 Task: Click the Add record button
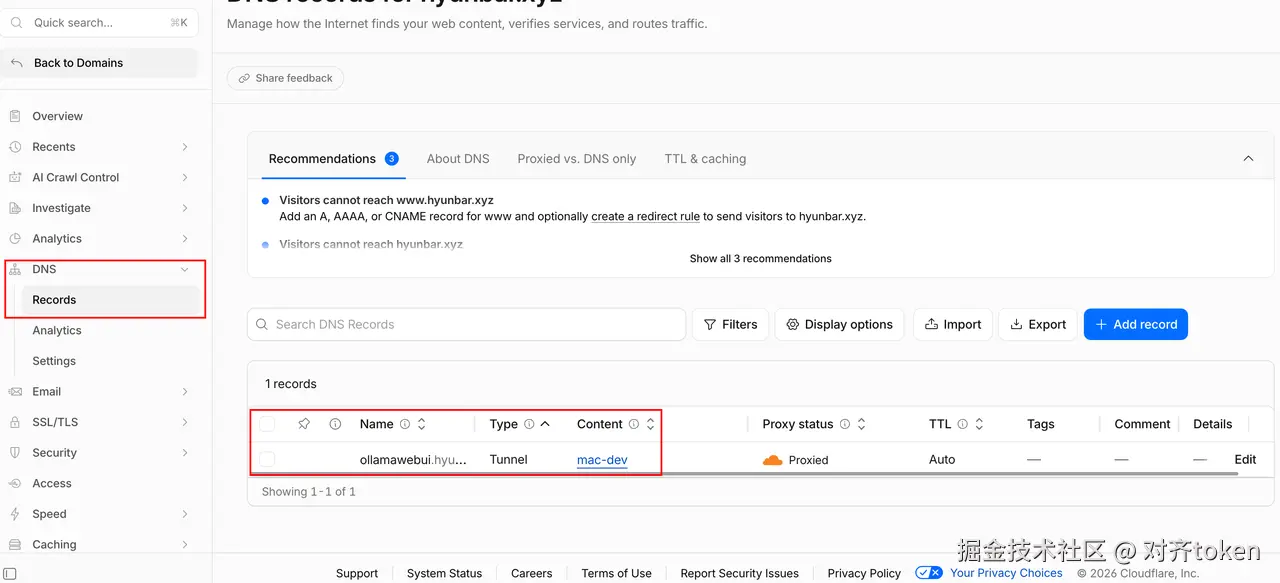click(1136, 324)
